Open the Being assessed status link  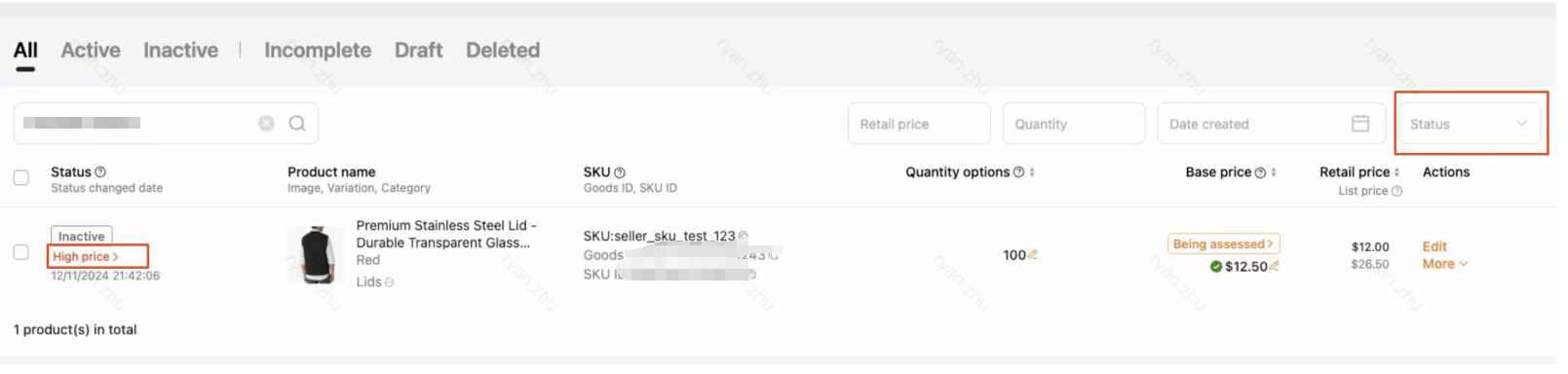pyautogui.click(x=1224, y=243)
